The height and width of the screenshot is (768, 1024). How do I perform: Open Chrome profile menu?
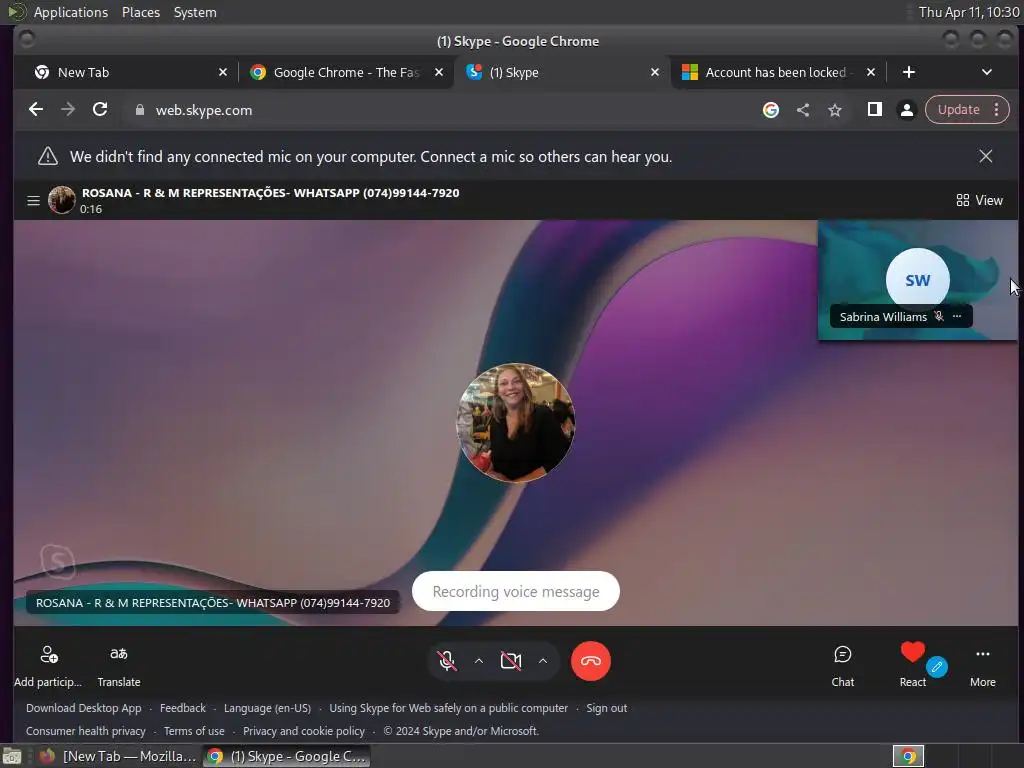(906, 110)
